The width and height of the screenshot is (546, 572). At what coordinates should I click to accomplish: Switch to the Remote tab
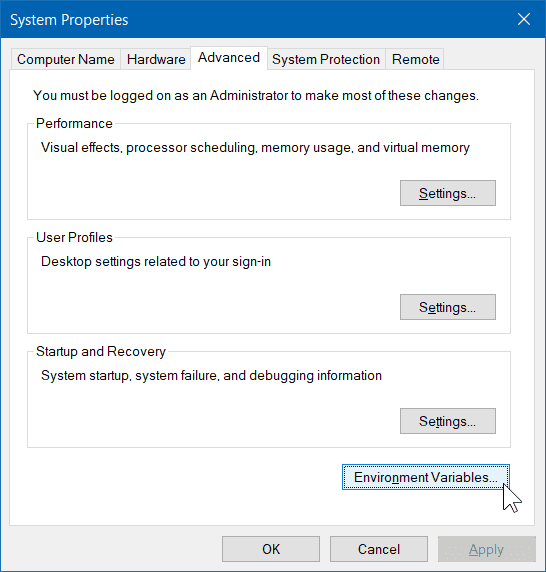415,59
